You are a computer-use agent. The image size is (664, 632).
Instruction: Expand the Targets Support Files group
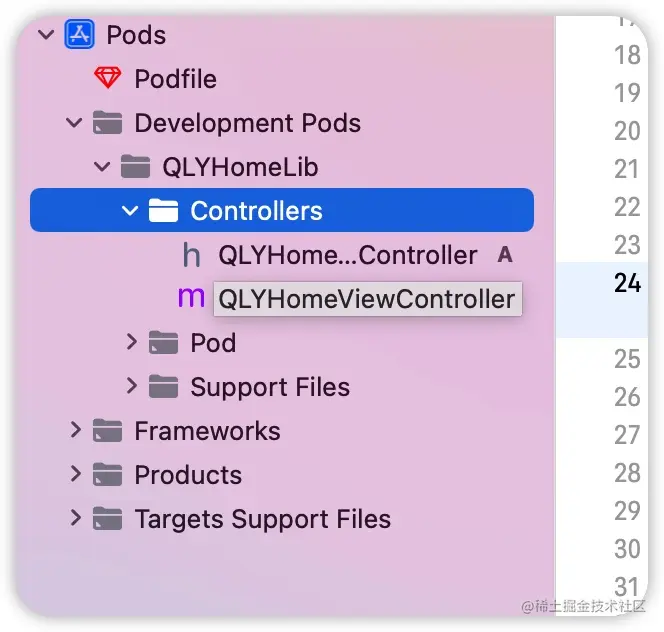pos(75,518)
